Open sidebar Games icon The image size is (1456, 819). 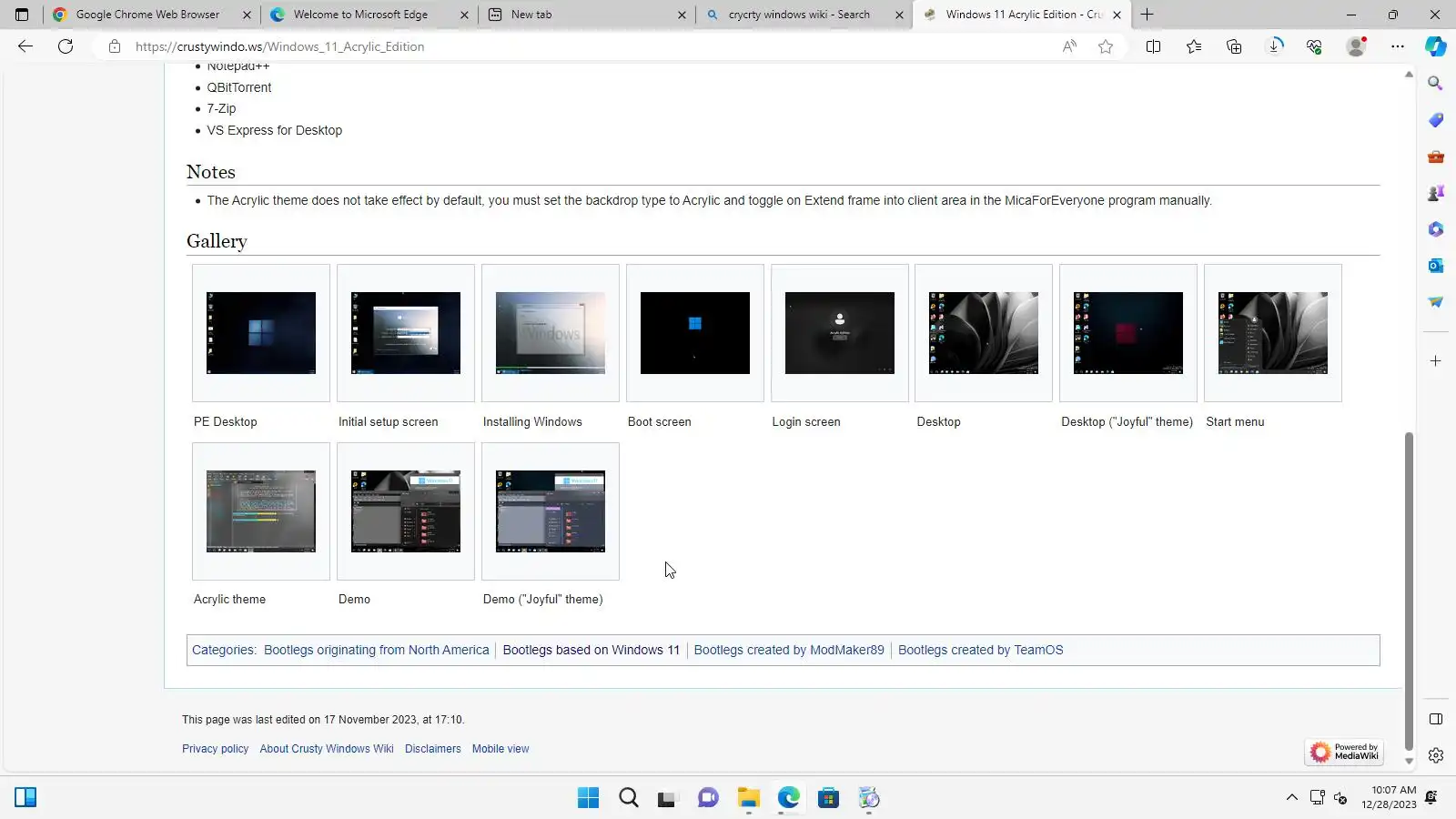pos(1435,193)
